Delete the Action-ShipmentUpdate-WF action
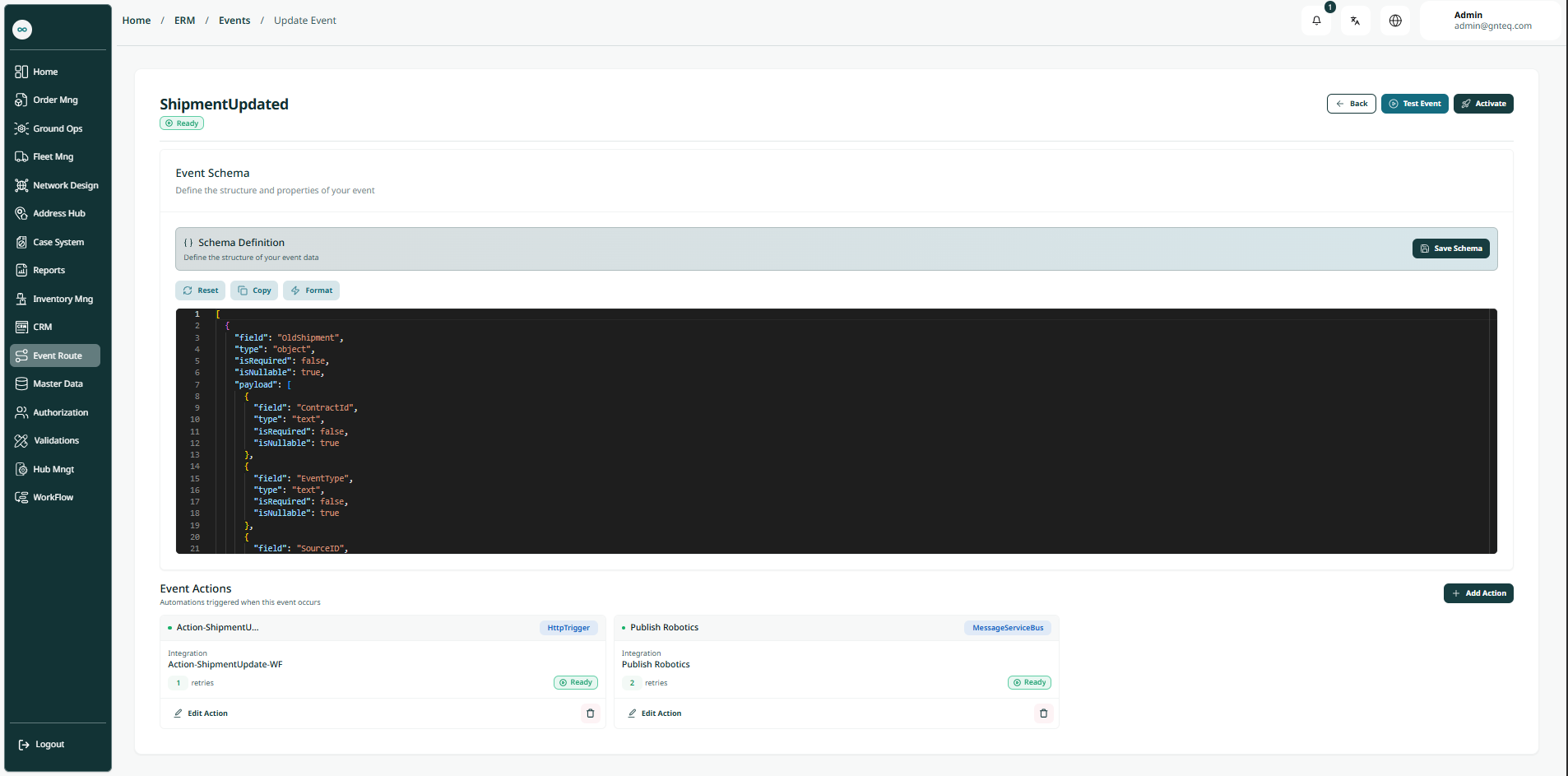 [590, 713]
